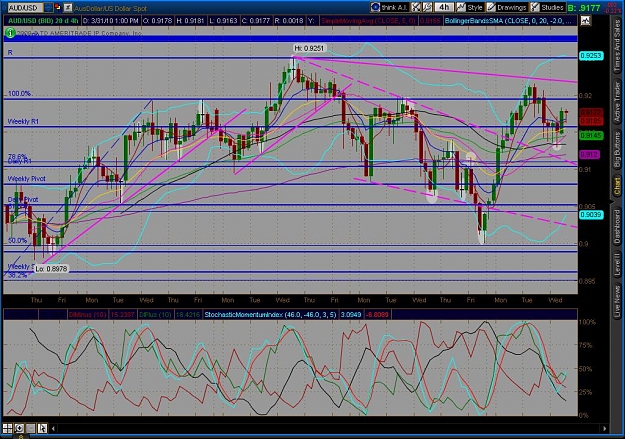Click the Weekly R1 level label

(x=24, y=122)
